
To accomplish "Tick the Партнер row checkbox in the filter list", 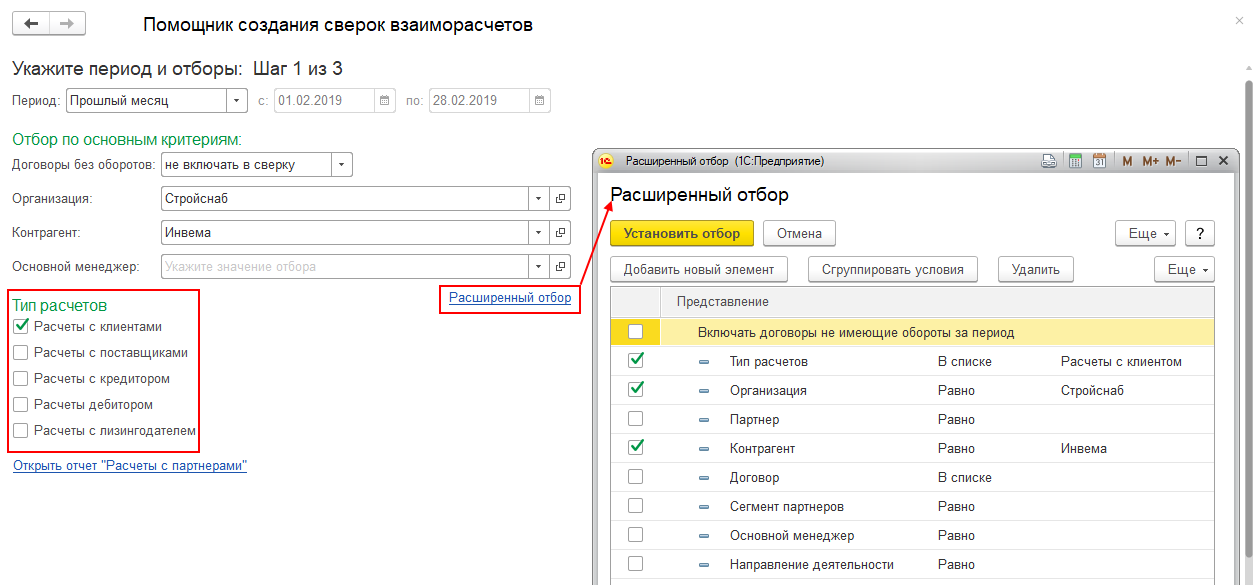I will (635, 419).
